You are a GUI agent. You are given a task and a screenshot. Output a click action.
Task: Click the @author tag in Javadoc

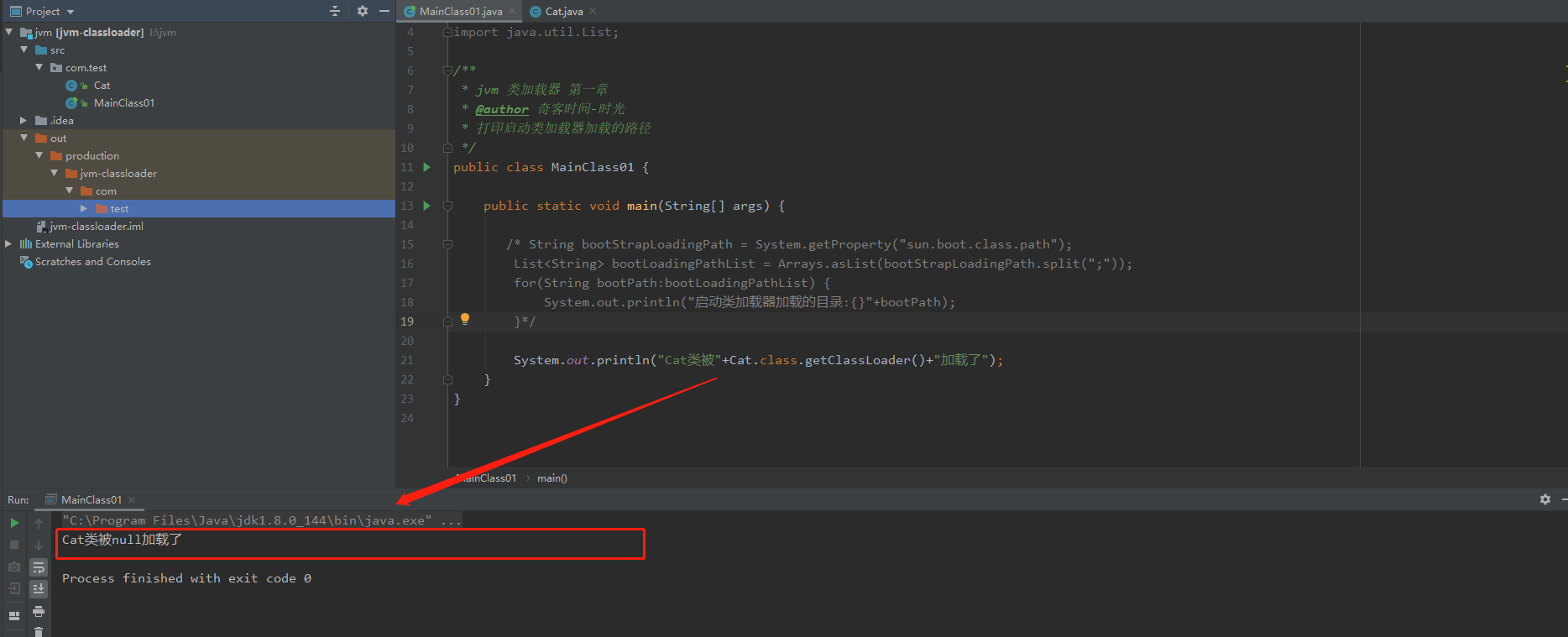tap(502, 109)
